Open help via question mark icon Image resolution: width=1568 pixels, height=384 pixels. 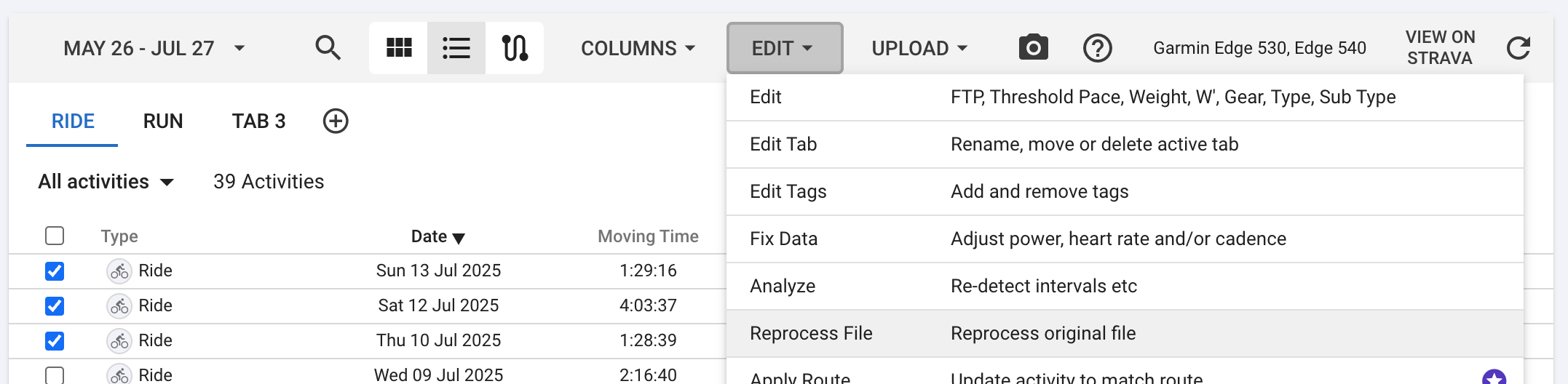[1097, 49]
